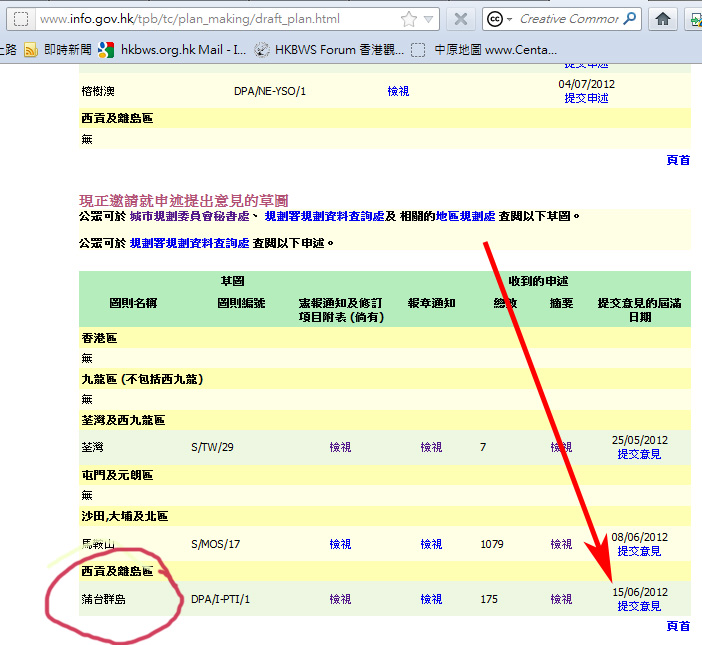Click 提交意見 for the 蒲台群島 plan
This screenshot has height=645, width=702.
pos(639,606)
